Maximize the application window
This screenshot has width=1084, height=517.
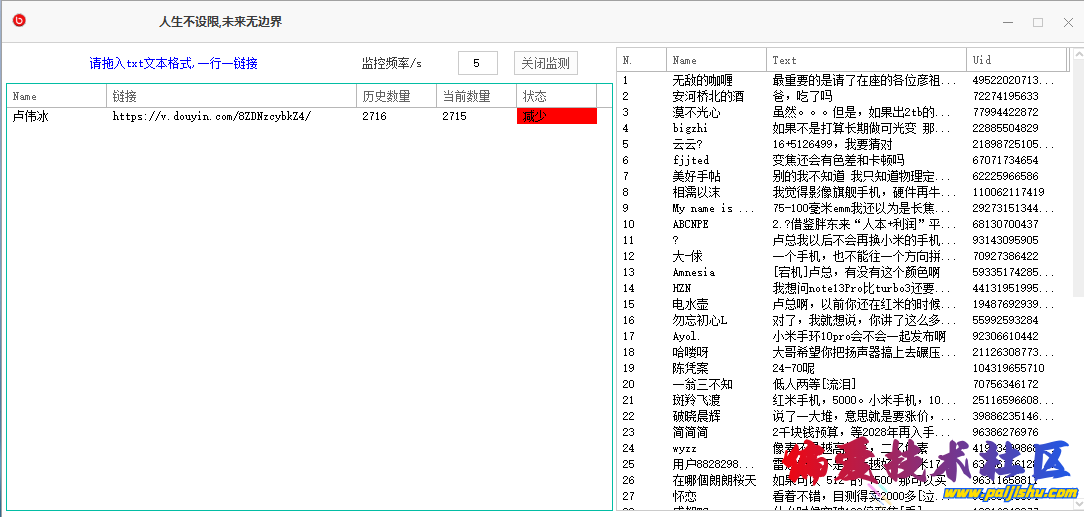(1038, 22)
